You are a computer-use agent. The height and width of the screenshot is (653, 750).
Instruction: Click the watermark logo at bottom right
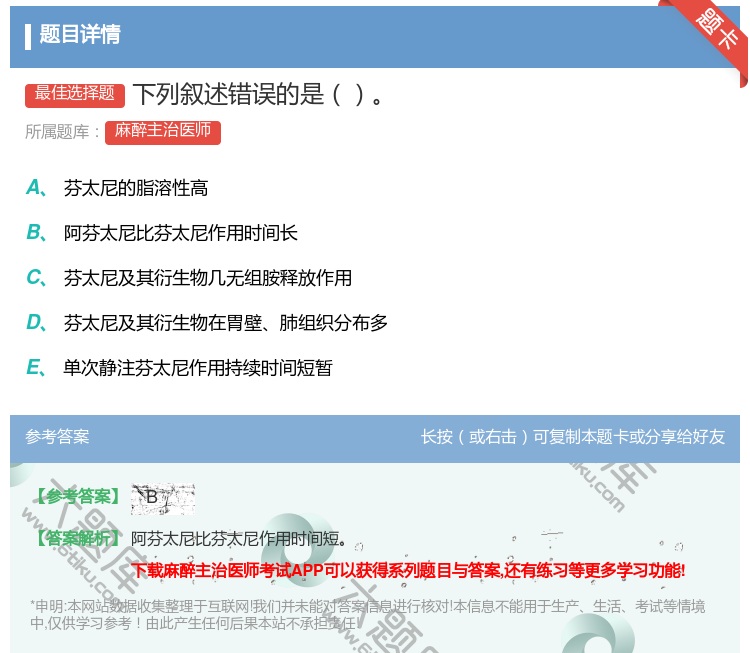(600, 632)
